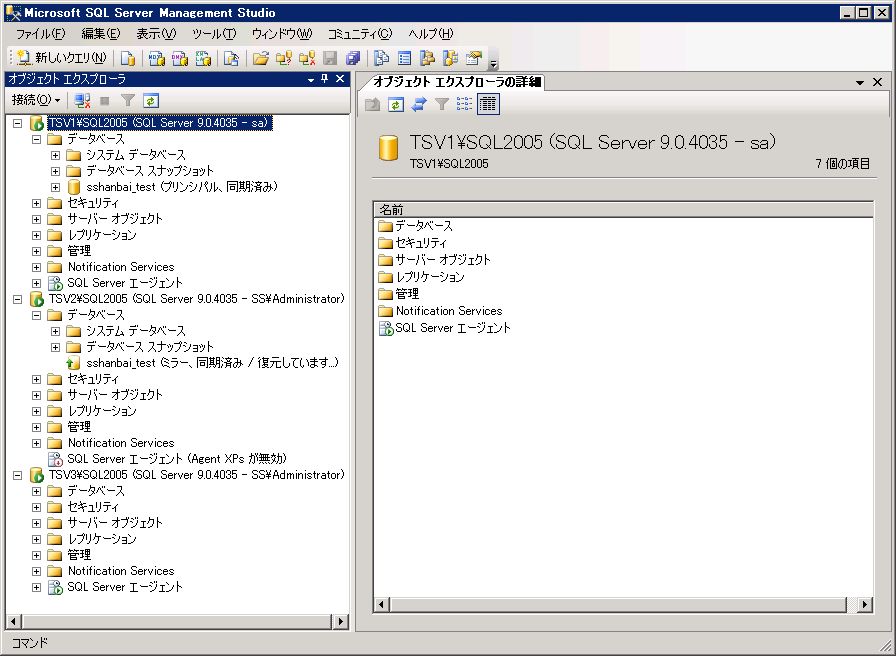Open the 表示(V) menu
Viewport: 896px width, 656px height.
point(156,34)
